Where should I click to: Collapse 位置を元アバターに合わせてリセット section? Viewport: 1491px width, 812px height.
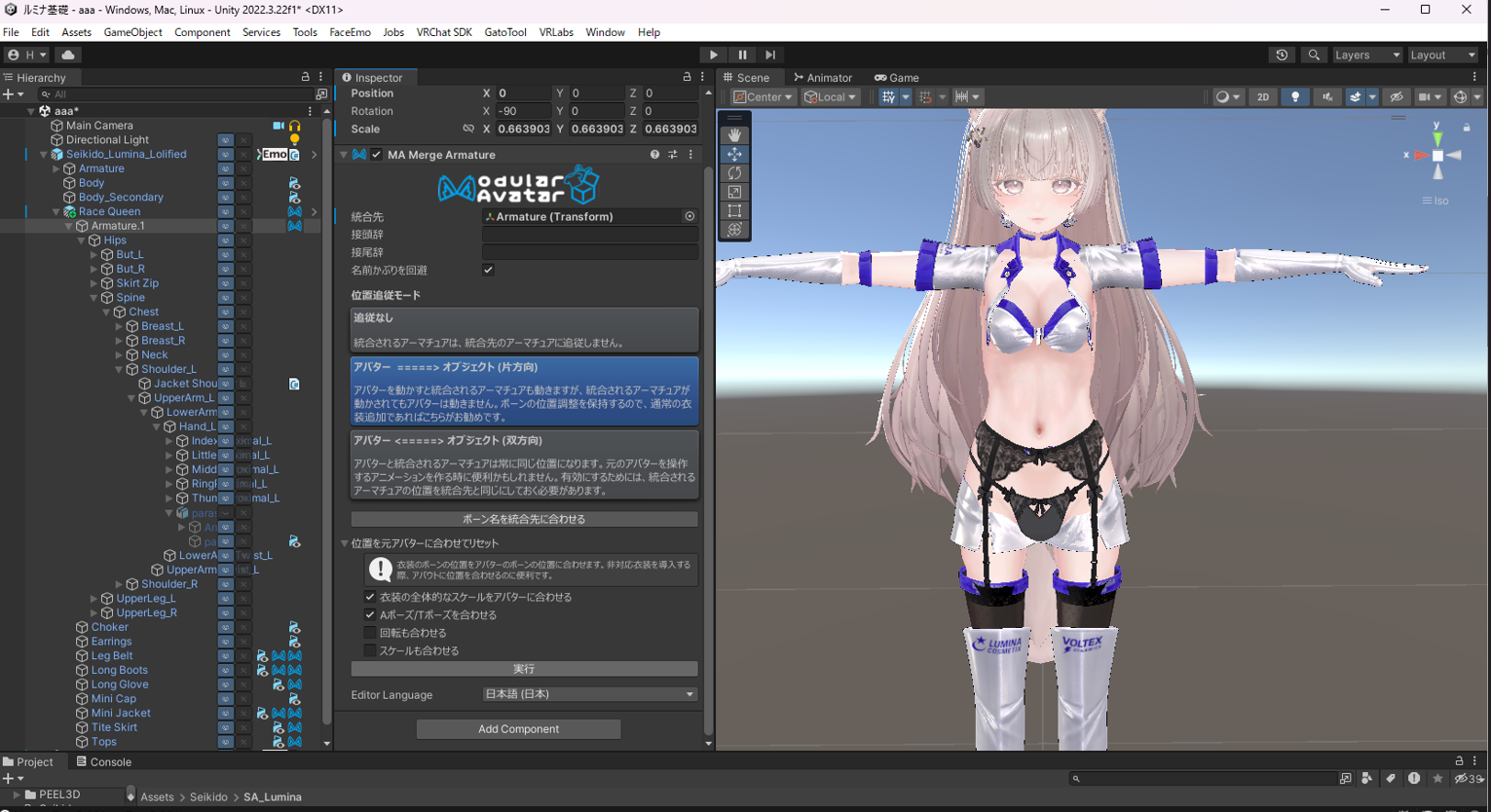coord(344,543)
